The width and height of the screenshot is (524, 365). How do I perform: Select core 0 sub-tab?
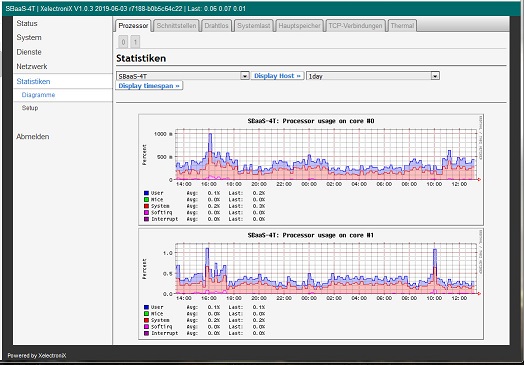(123, 42)
